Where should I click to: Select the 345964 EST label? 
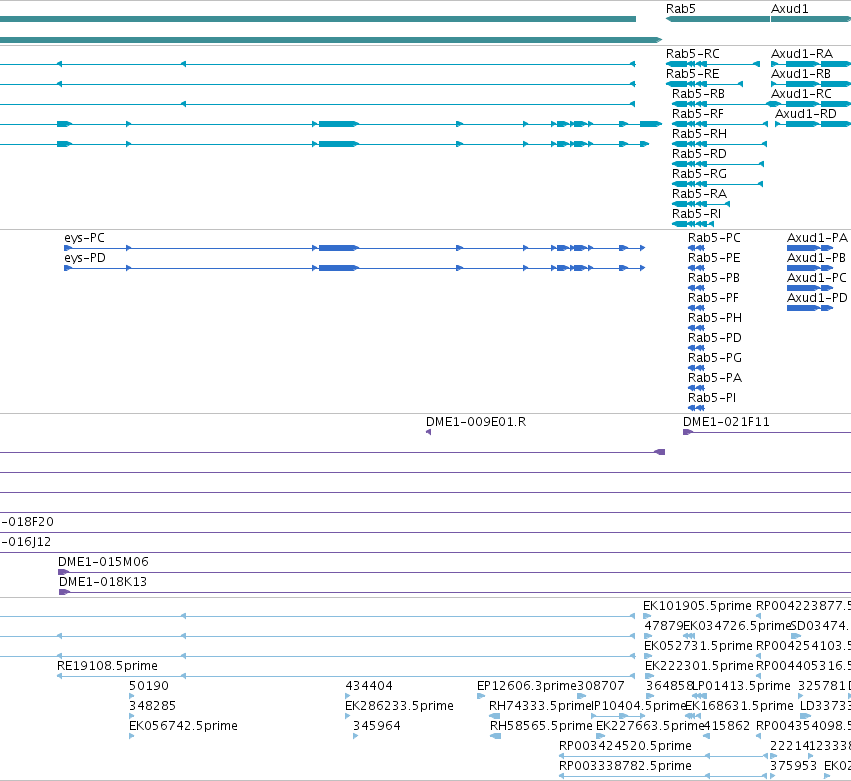(x=377, y=727)
